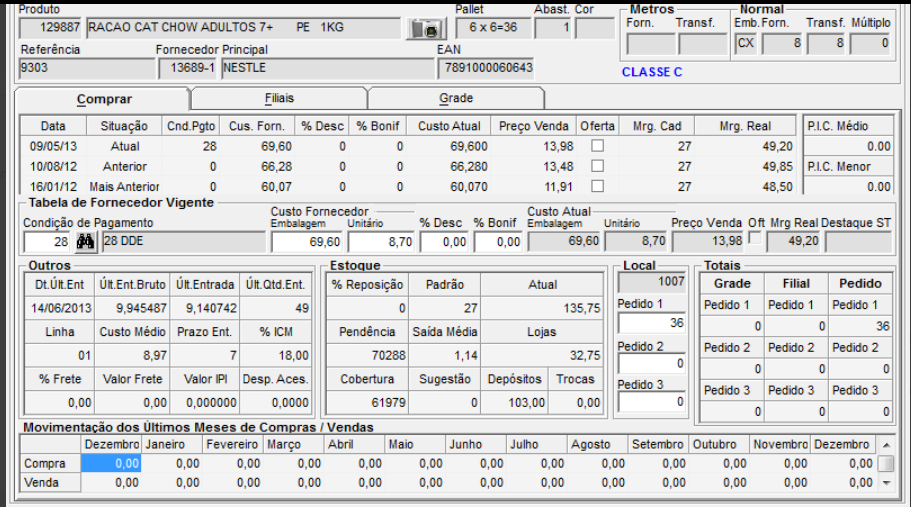This screenshot has width=911, height=507.
Task: Select row dated 09/05/13
Action: pos(408,146)
